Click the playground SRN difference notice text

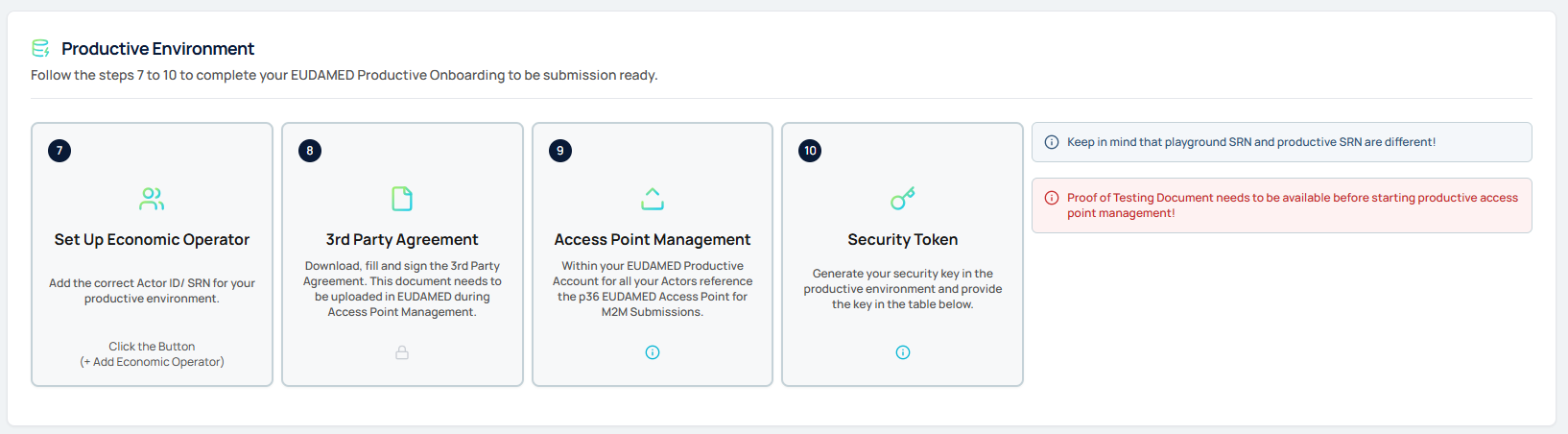tap(1251, 142)
